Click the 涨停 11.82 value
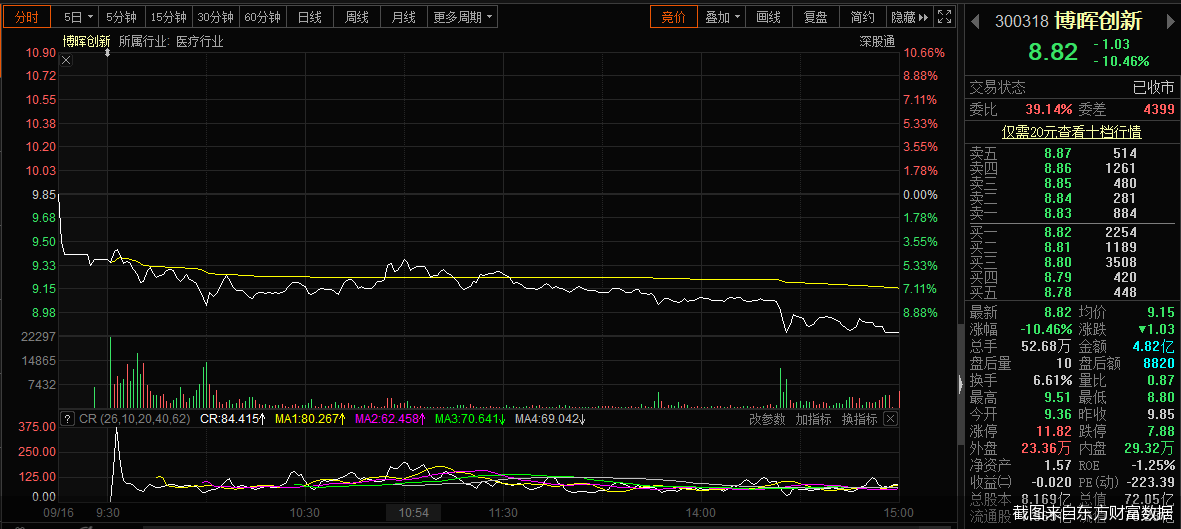Viewport: 1181px width, 529px height. tap(1055, 431)
